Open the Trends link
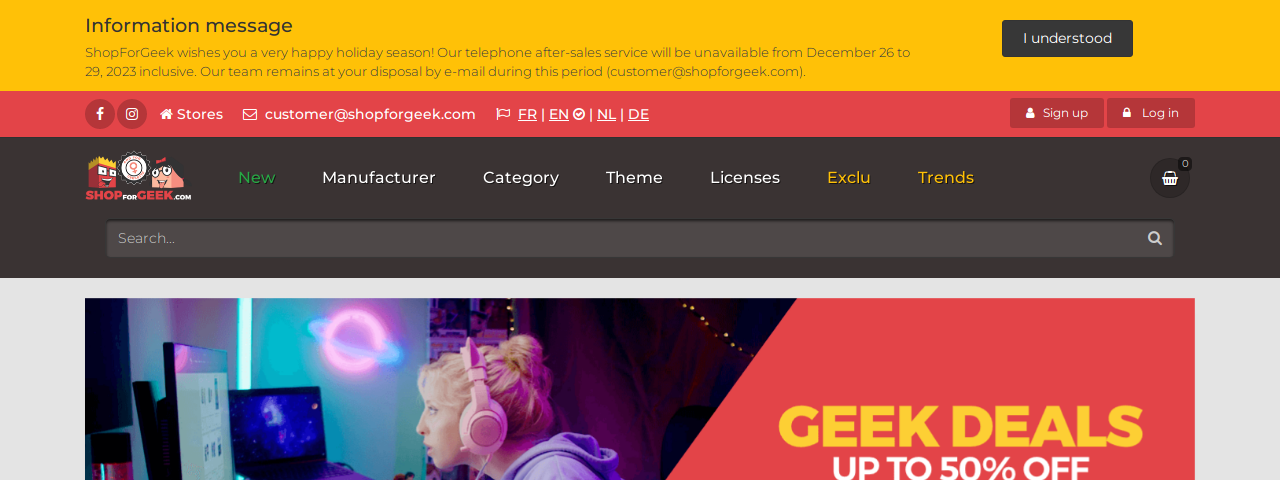 tap(946, 178)
